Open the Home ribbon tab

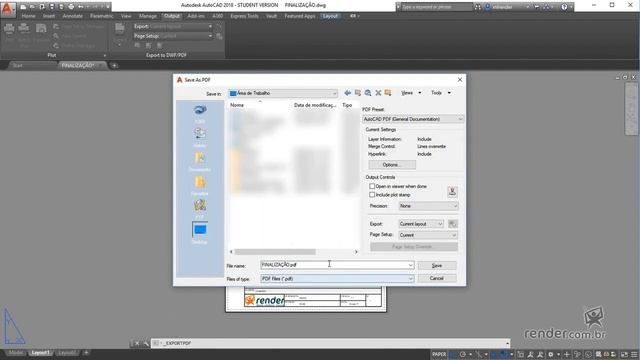[x=29, y=16]
